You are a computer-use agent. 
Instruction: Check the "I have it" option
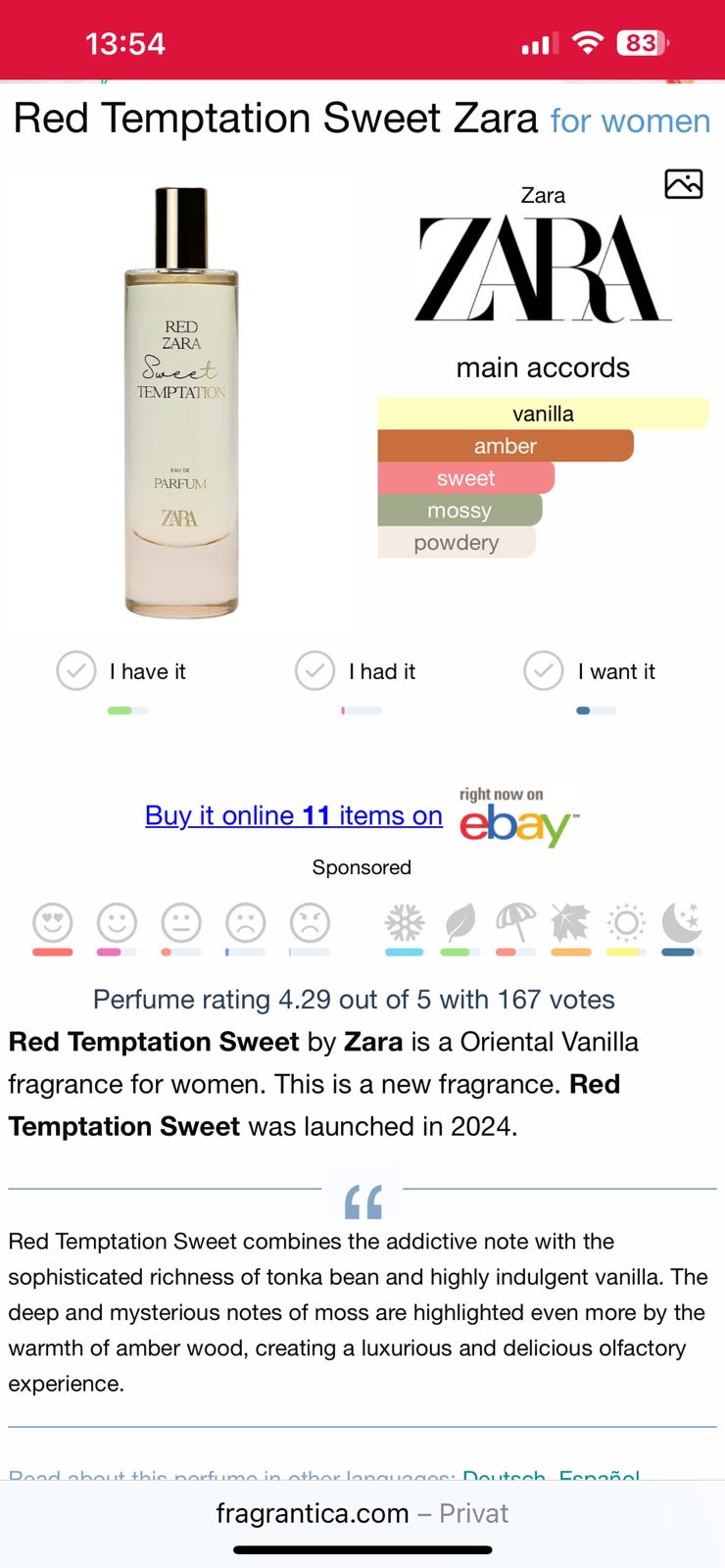coord(76,671)
